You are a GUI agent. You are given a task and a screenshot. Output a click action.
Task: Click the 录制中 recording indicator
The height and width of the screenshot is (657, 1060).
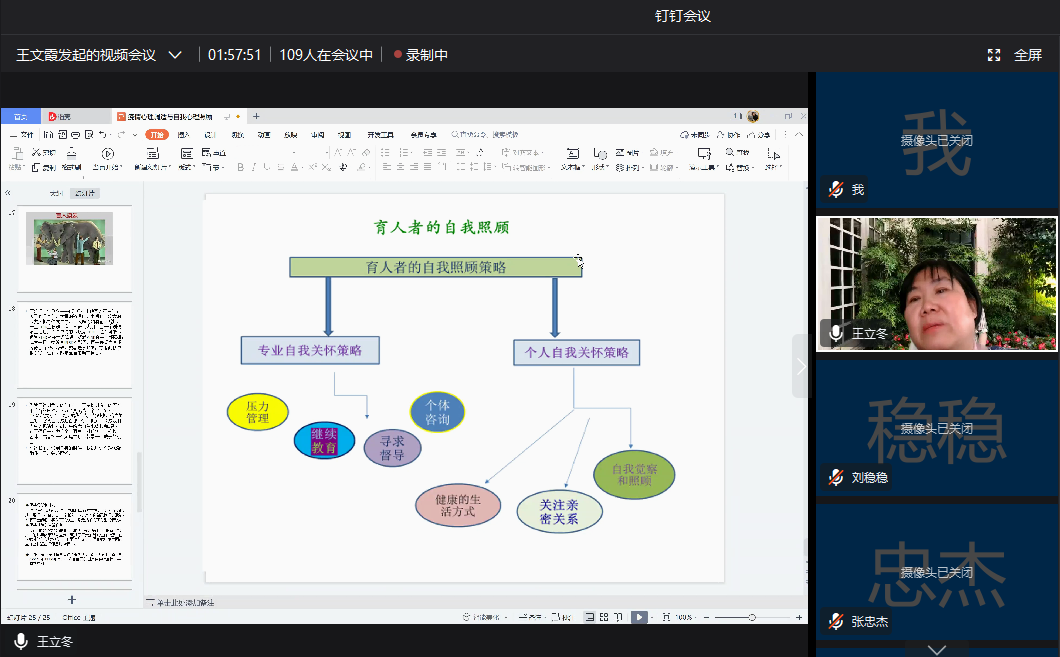tap(421, 55)
